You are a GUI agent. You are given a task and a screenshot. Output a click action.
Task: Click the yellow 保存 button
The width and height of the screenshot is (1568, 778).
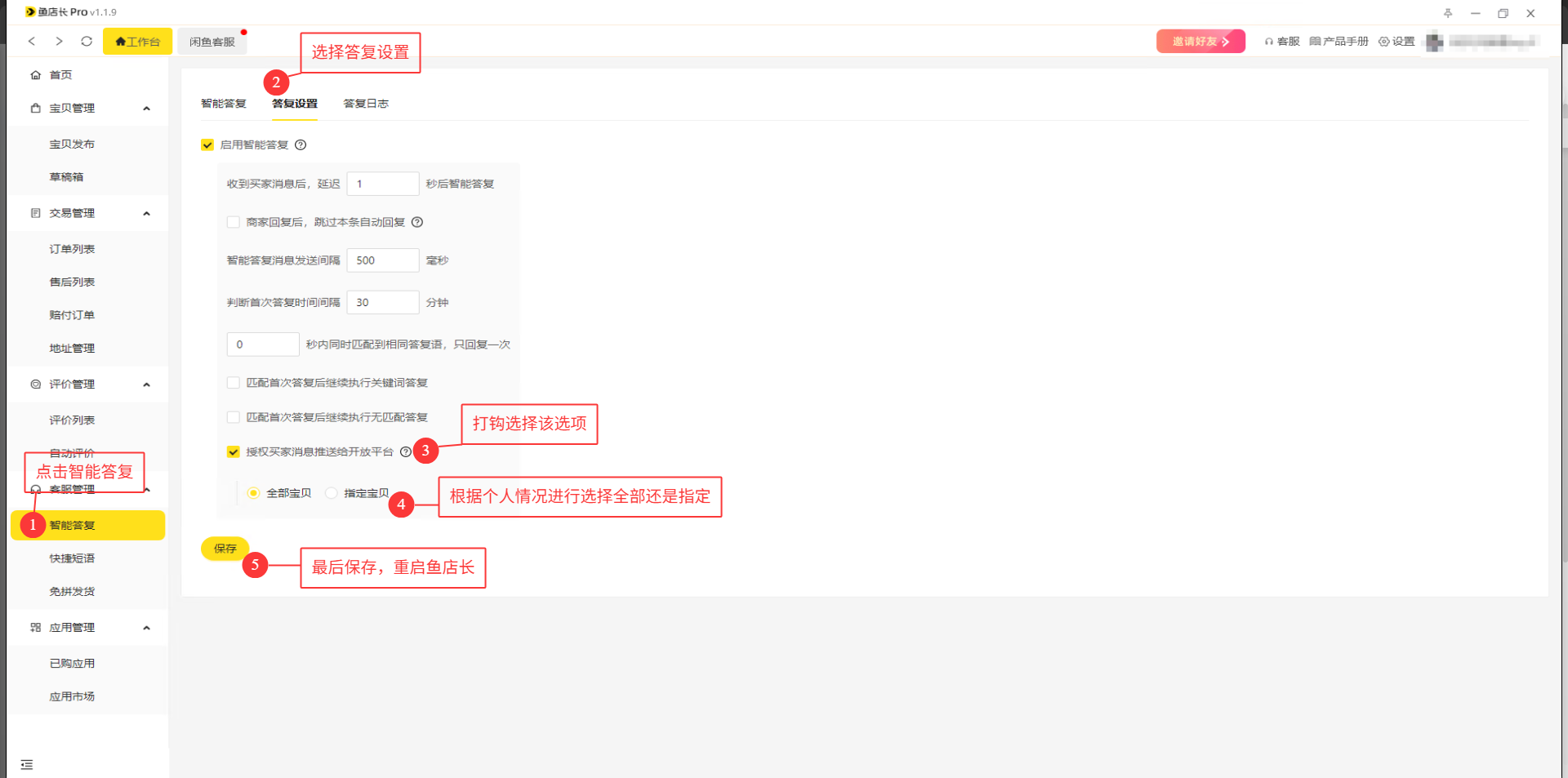(x=225, y=549)
